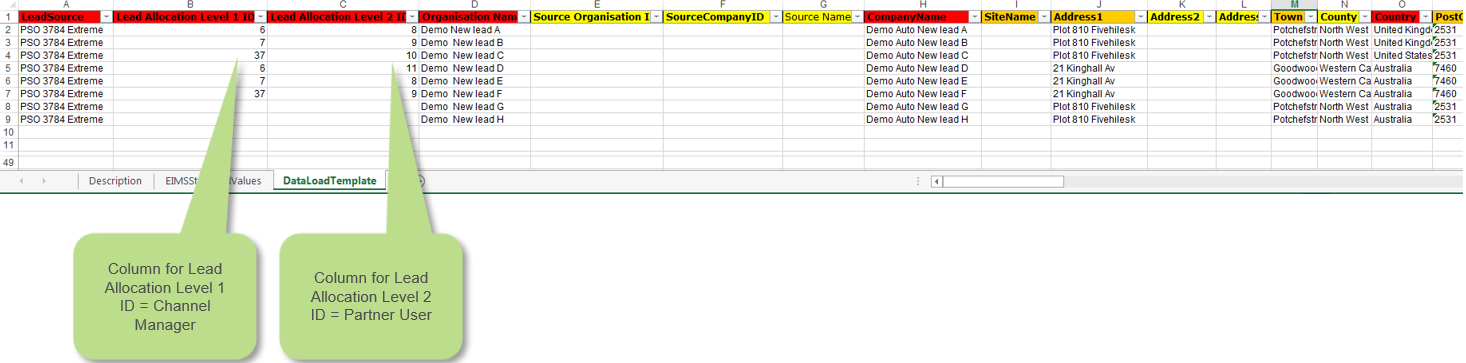Viewport: 1466px width, 363px height.
Task: Open the LeadSource column filter dropdown
Action: point(105,18)
